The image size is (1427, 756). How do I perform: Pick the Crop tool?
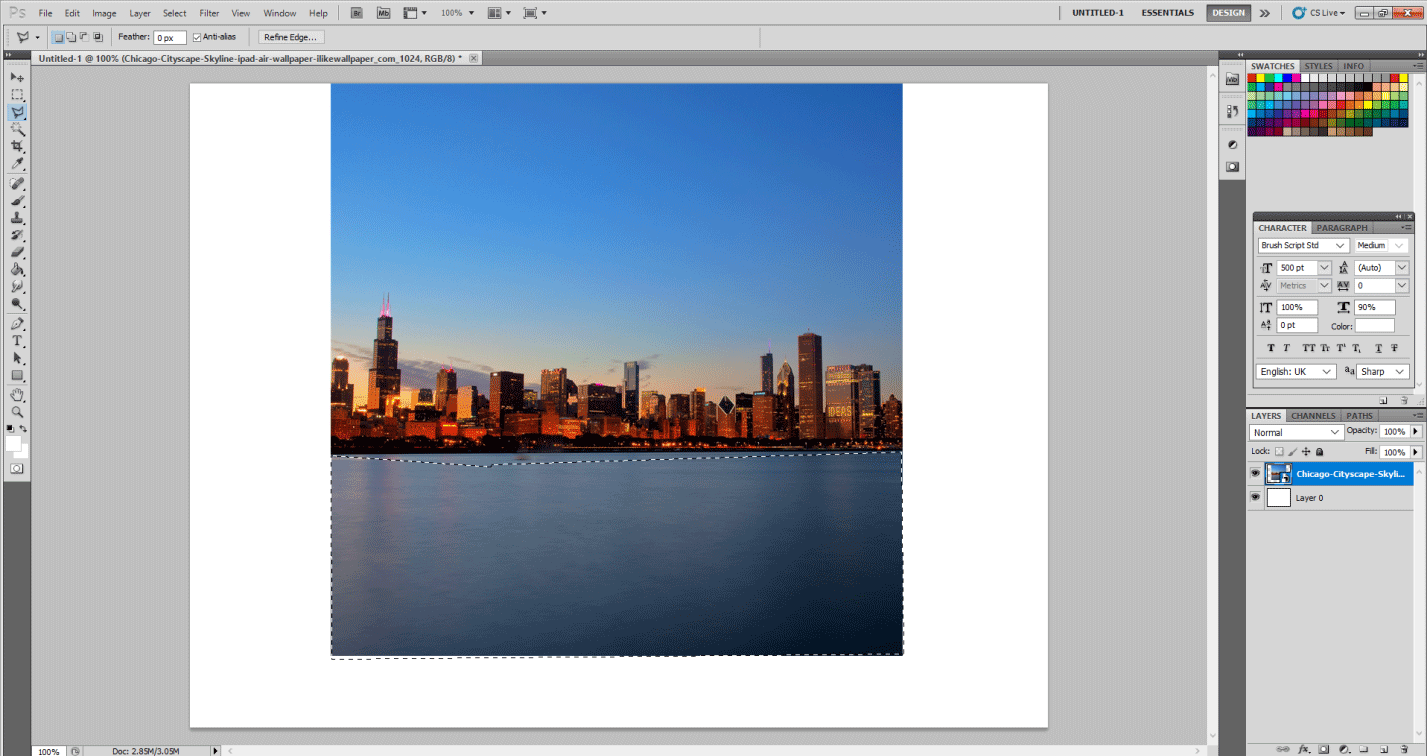(x=17, y=146)
